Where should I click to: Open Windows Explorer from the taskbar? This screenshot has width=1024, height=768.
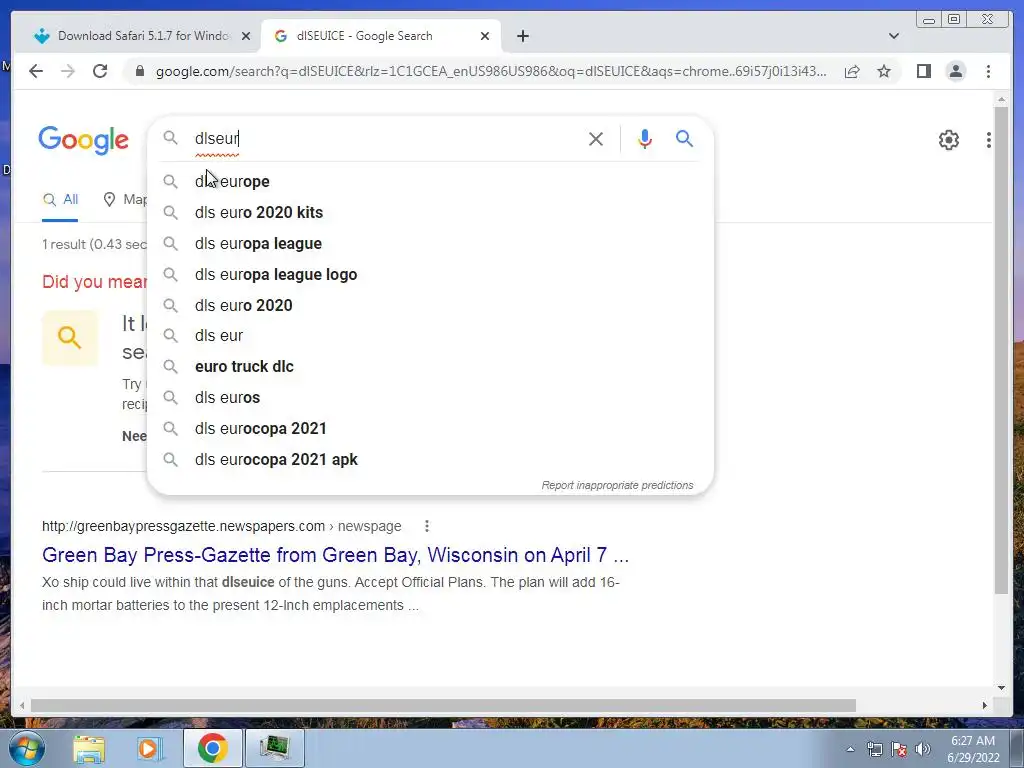[89, 748]
